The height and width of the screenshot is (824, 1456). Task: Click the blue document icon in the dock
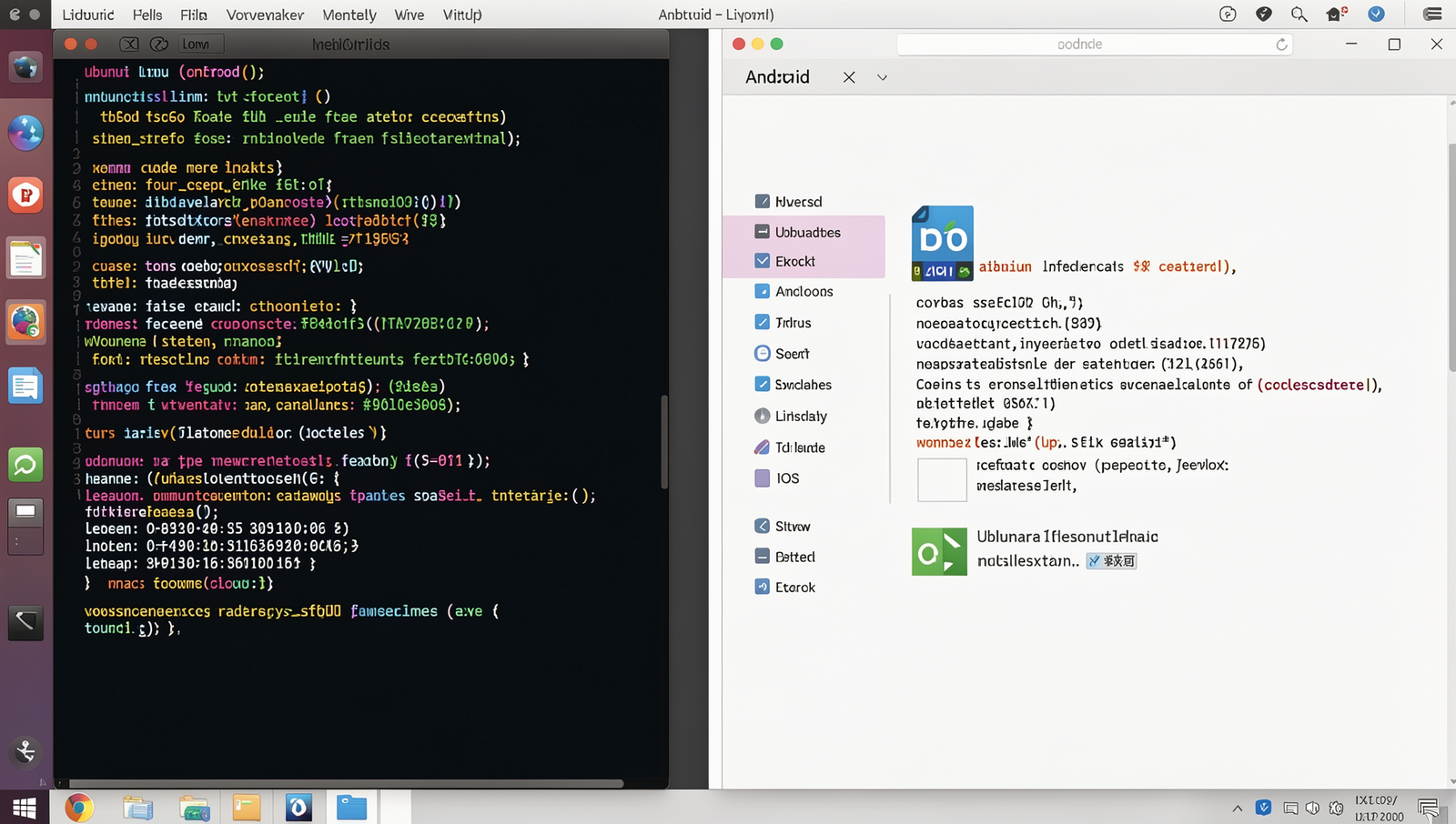tap(25, 387)
